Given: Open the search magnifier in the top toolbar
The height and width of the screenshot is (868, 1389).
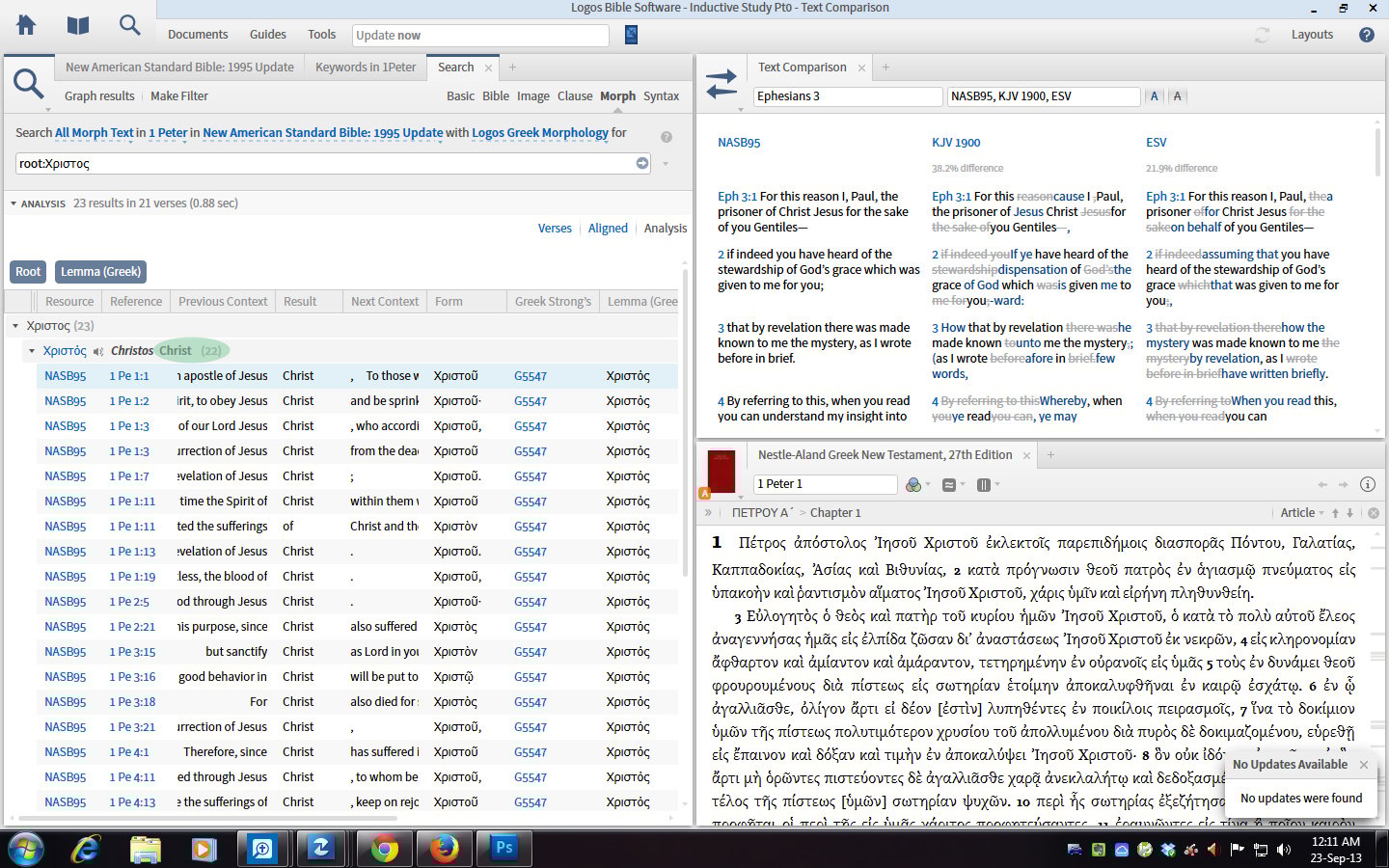Looking at the screenshot, I should [x=129, y=25].
